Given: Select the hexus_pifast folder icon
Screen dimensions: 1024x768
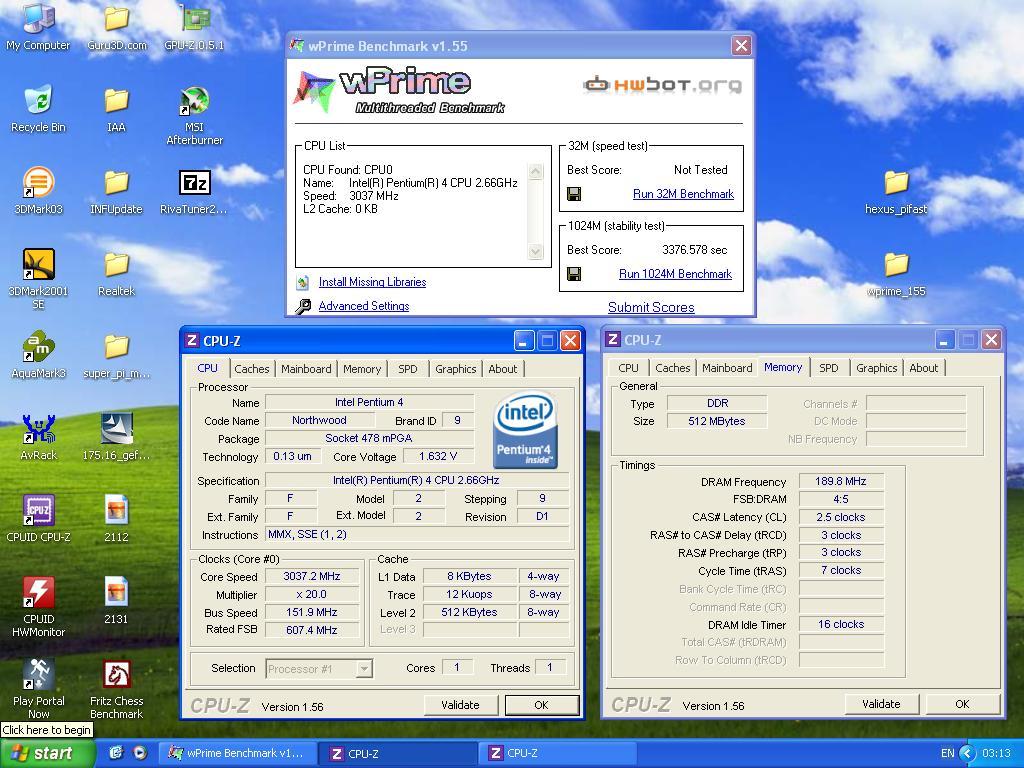Looking at the screenshot, I should click(x=896, y=190).
